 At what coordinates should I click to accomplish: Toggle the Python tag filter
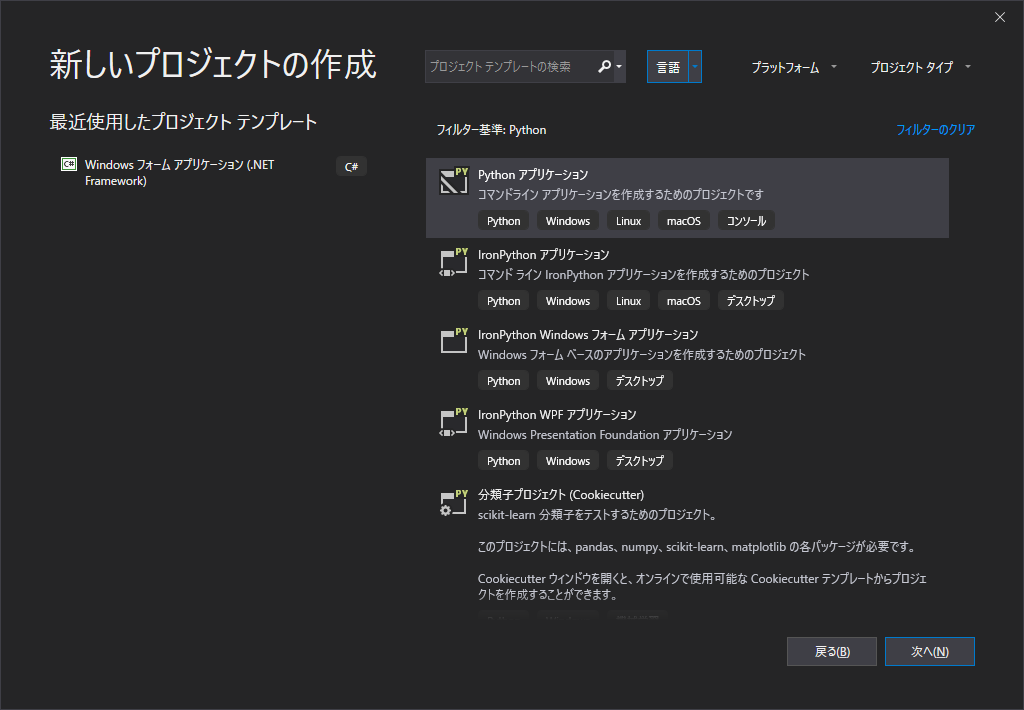503,220
